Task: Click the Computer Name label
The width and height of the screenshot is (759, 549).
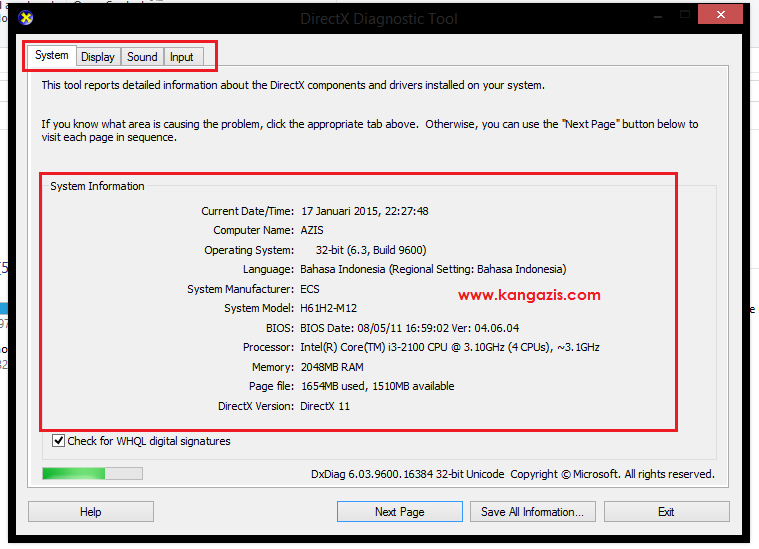Action: coord(254,230)
